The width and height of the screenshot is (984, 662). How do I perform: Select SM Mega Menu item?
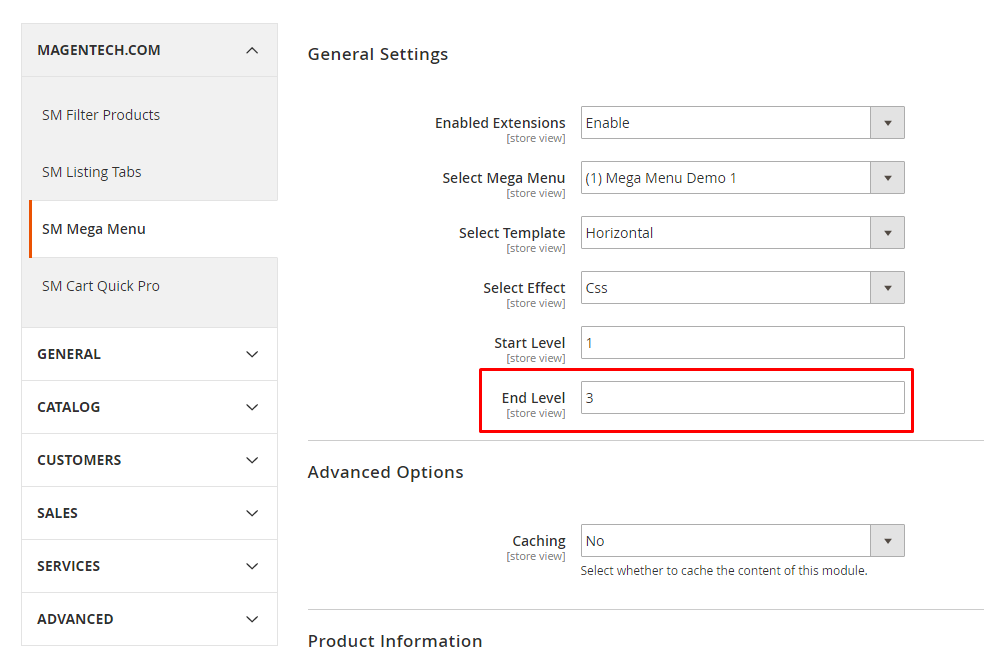click(94, 229)
